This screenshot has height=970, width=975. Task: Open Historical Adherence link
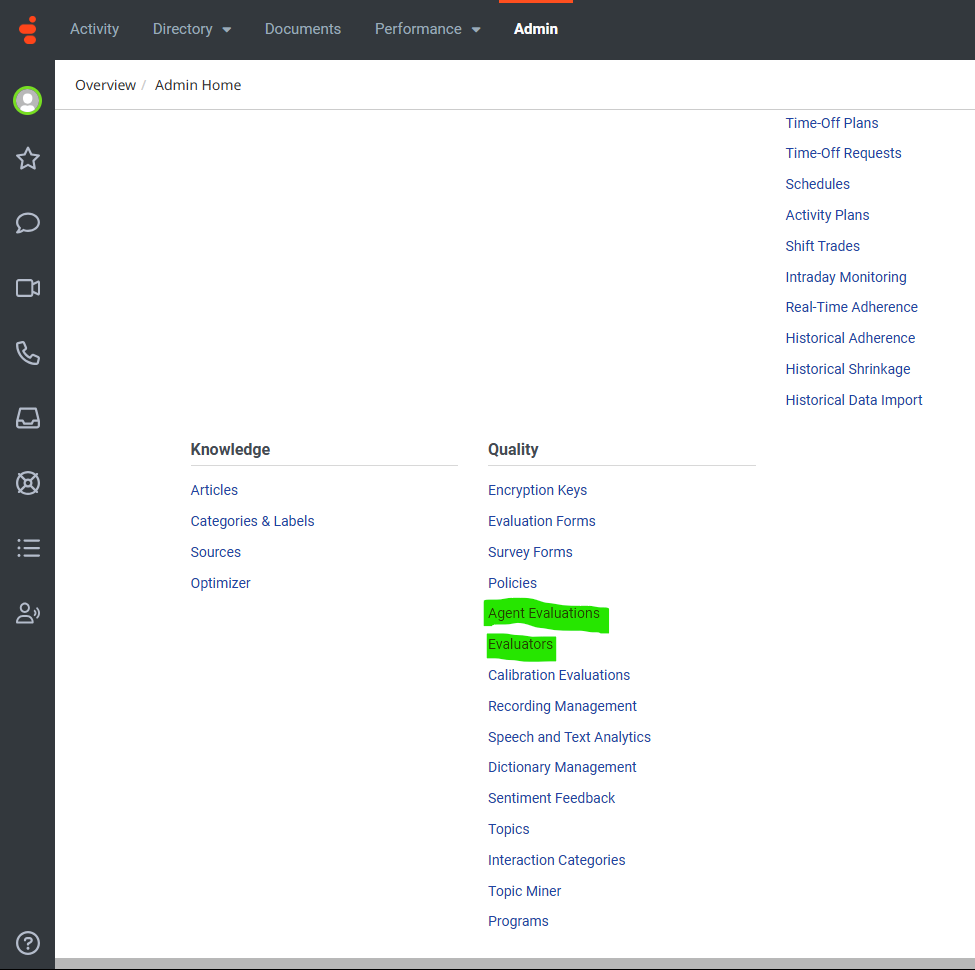(850, 338)
